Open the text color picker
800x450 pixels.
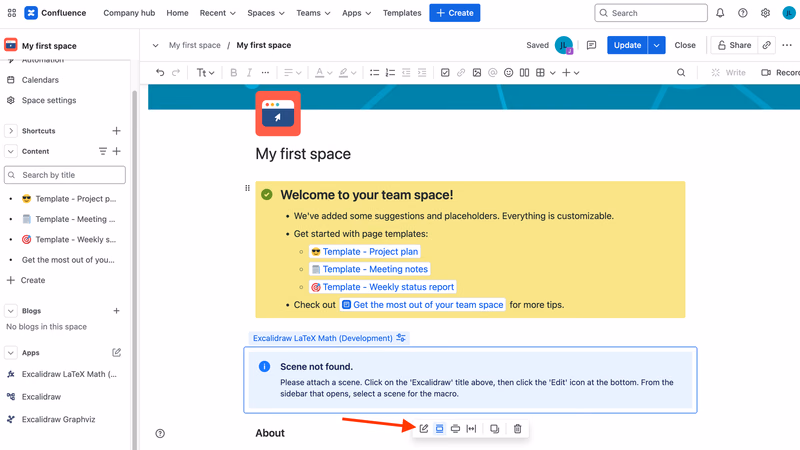point(323,72)
